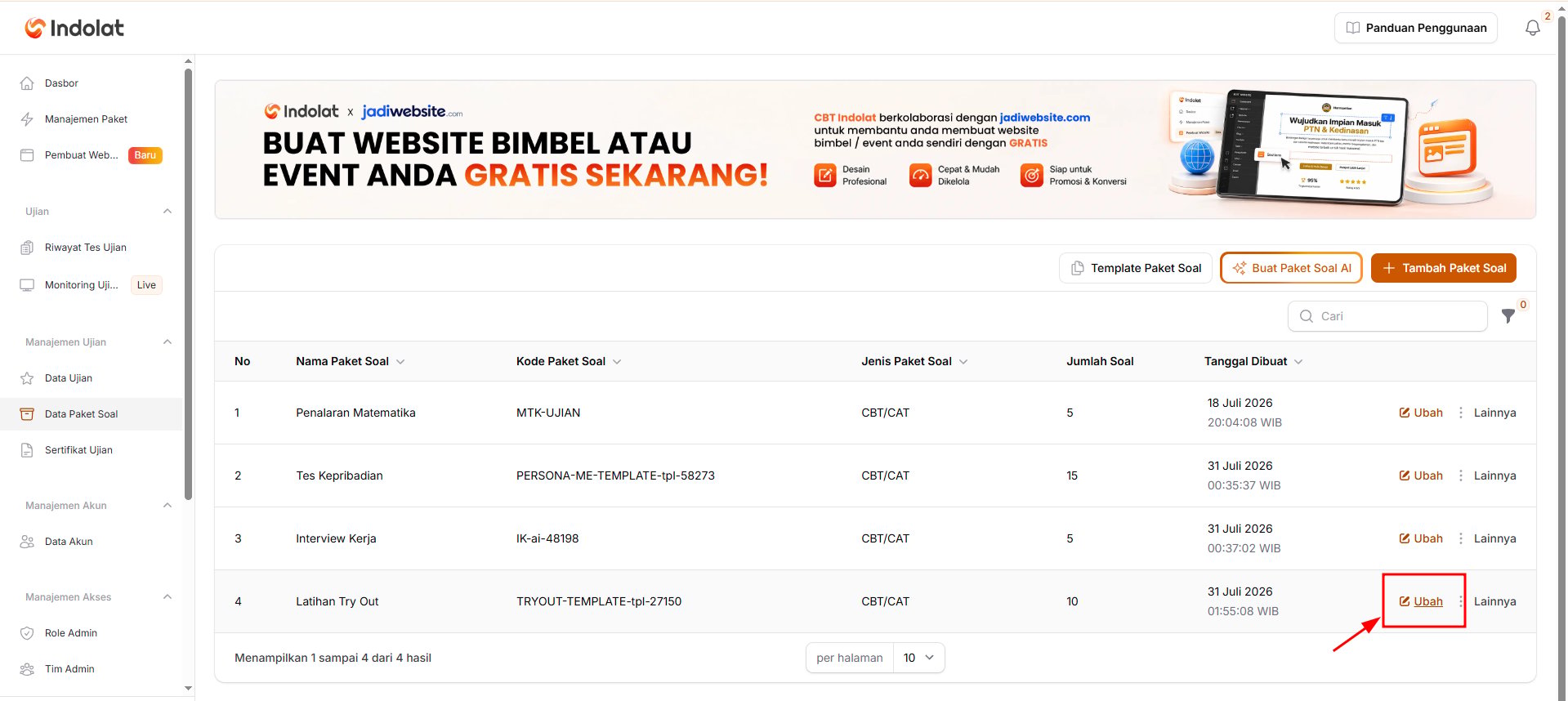Click Ubah for Interview Kerja
The width and height of the screenshot is (1568, 701).
click(1421, 538)
